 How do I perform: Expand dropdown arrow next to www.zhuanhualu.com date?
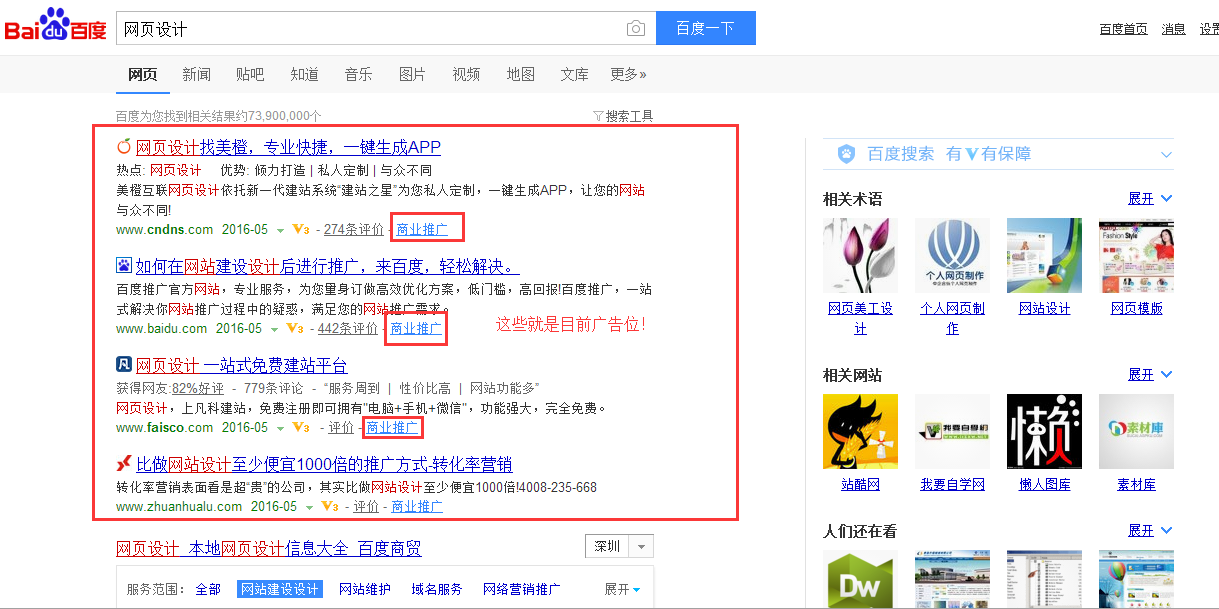point(310,507)
